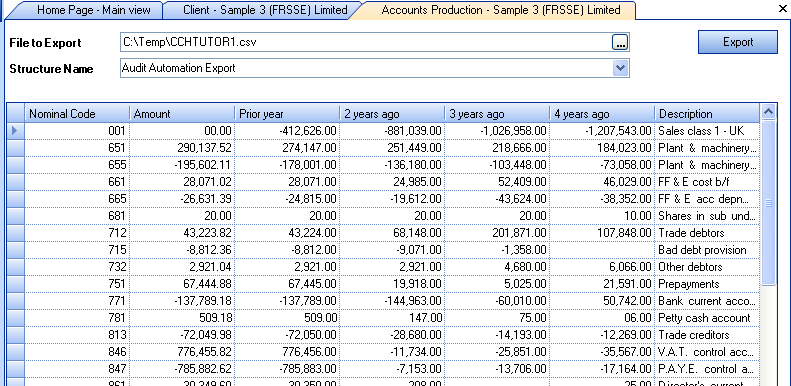Click Trade creditors description cell
Viewport: 791px width, 386px height.
(707, 335)
